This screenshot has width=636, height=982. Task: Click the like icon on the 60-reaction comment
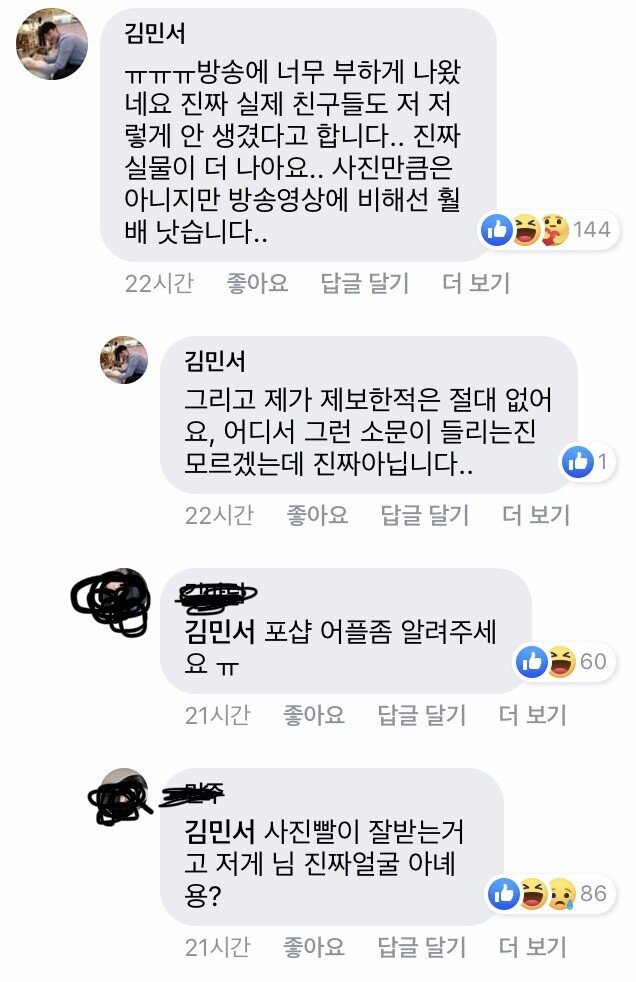click(533, 662)
